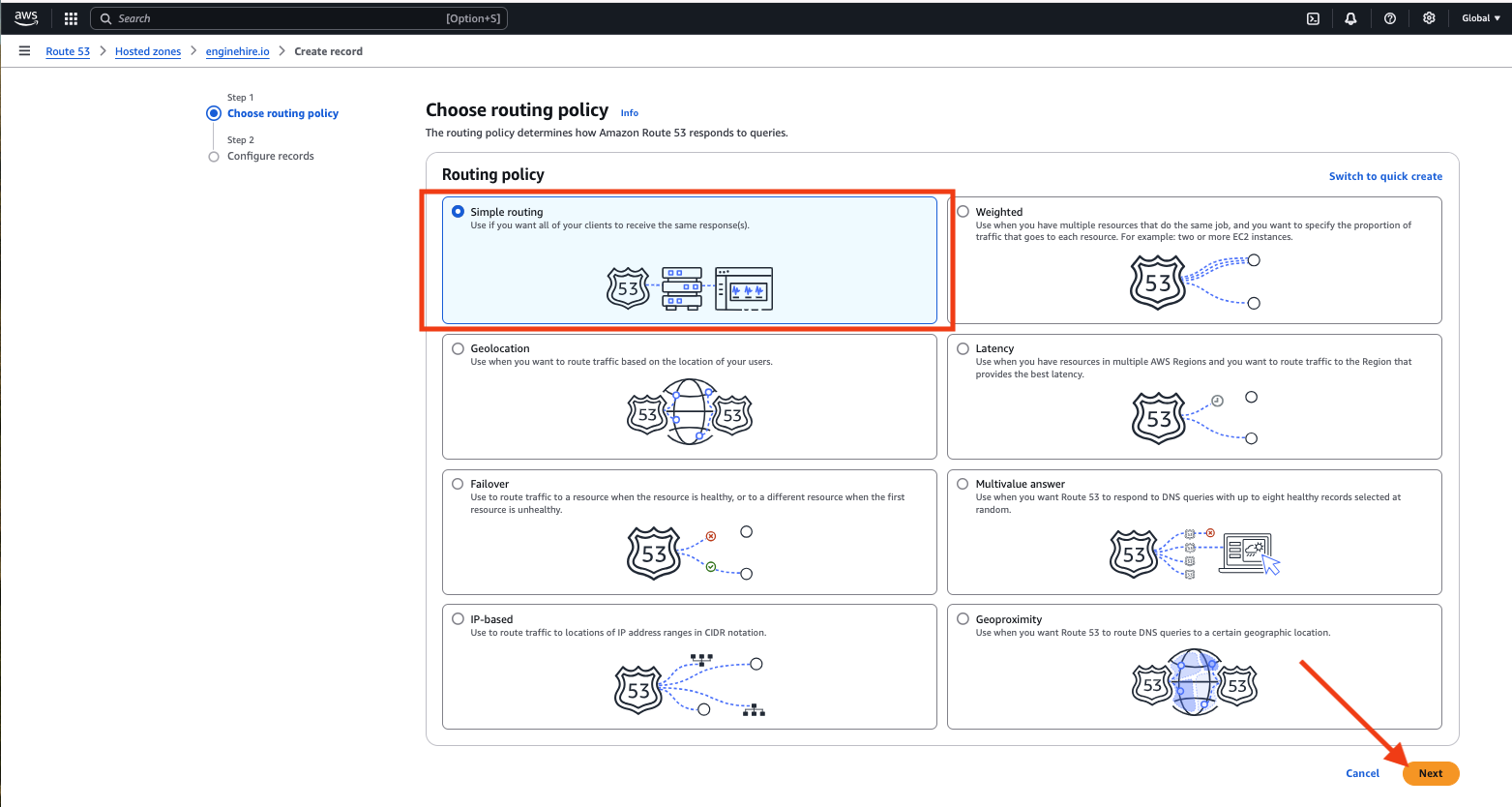Click the Create record breadcrumb text

tap(329, 51)
